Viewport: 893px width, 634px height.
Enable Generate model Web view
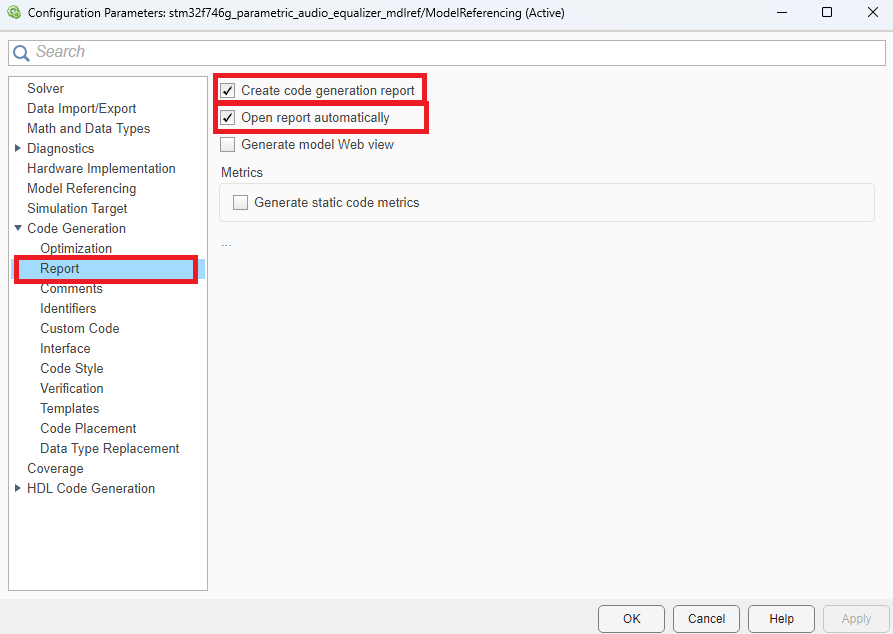coord(227,144)
